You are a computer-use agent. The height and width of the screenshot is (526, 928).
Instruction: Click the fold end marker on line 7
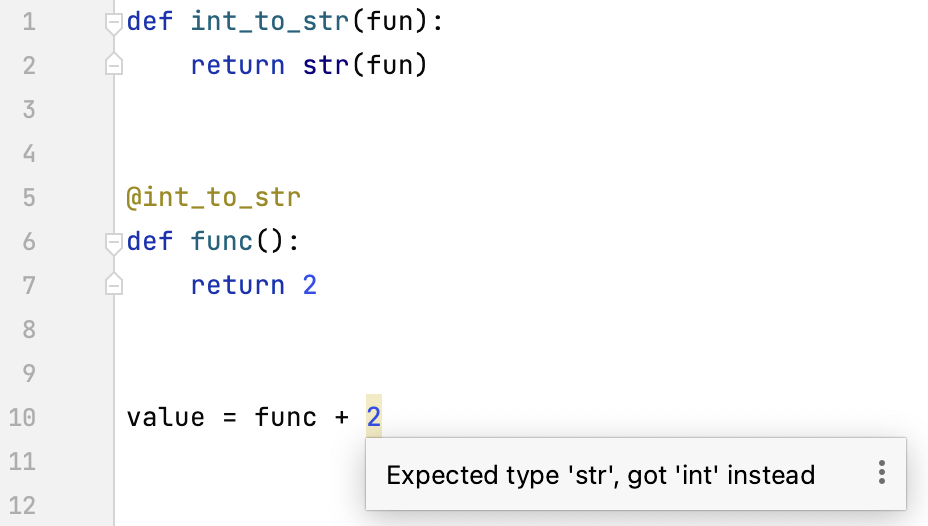coord(114,286)
